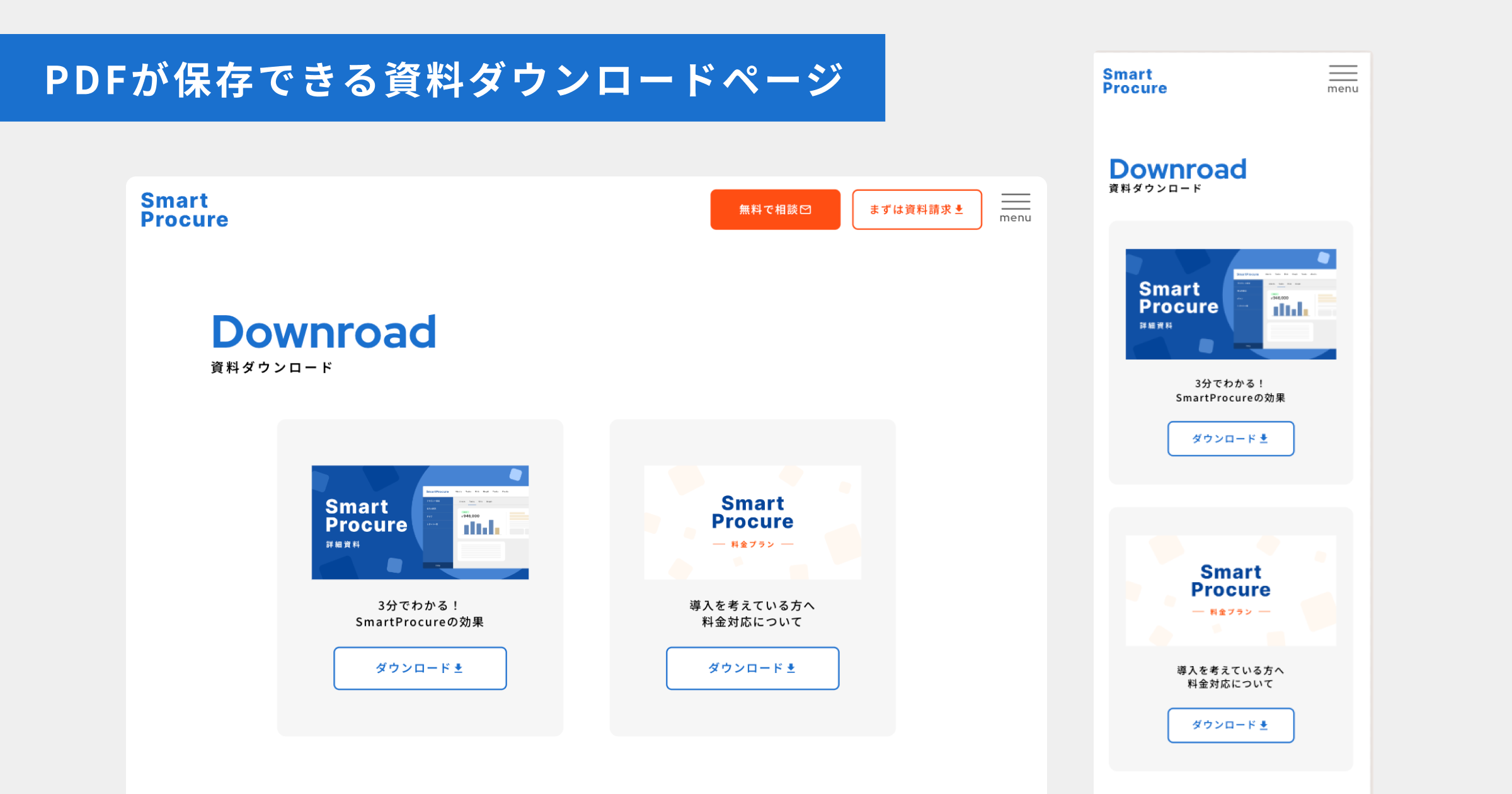The image size is (1512, 794).
Task: Open the desktop hamburger menu icon
Action: 1016,208
